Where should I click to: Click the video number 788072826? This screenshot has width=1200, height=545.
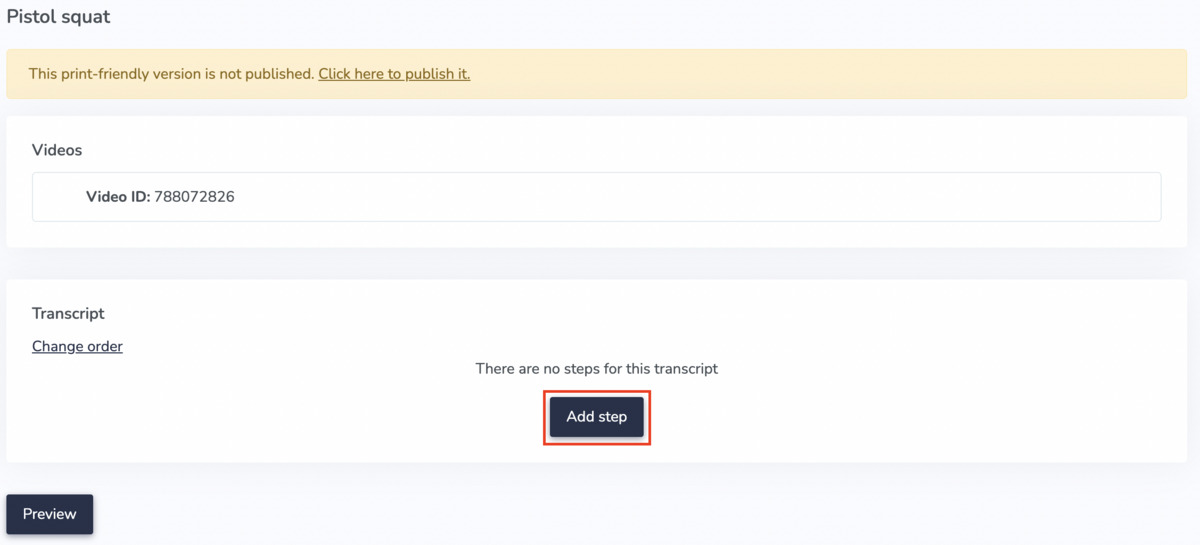click(194, 197)
